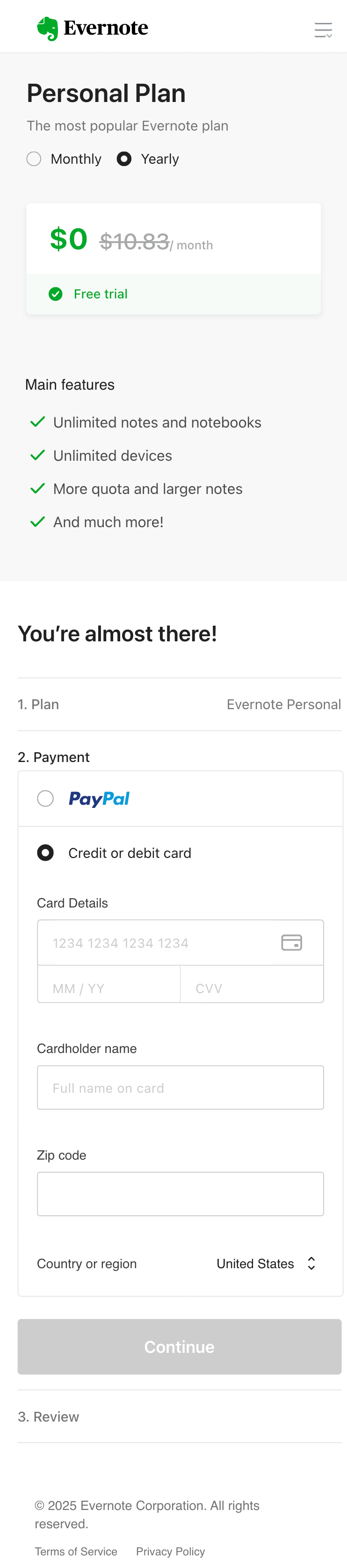The width and height of the screenshot is (347, 1568).
Task: Select the Monthly billing radio button
Action: coord(34,158)
